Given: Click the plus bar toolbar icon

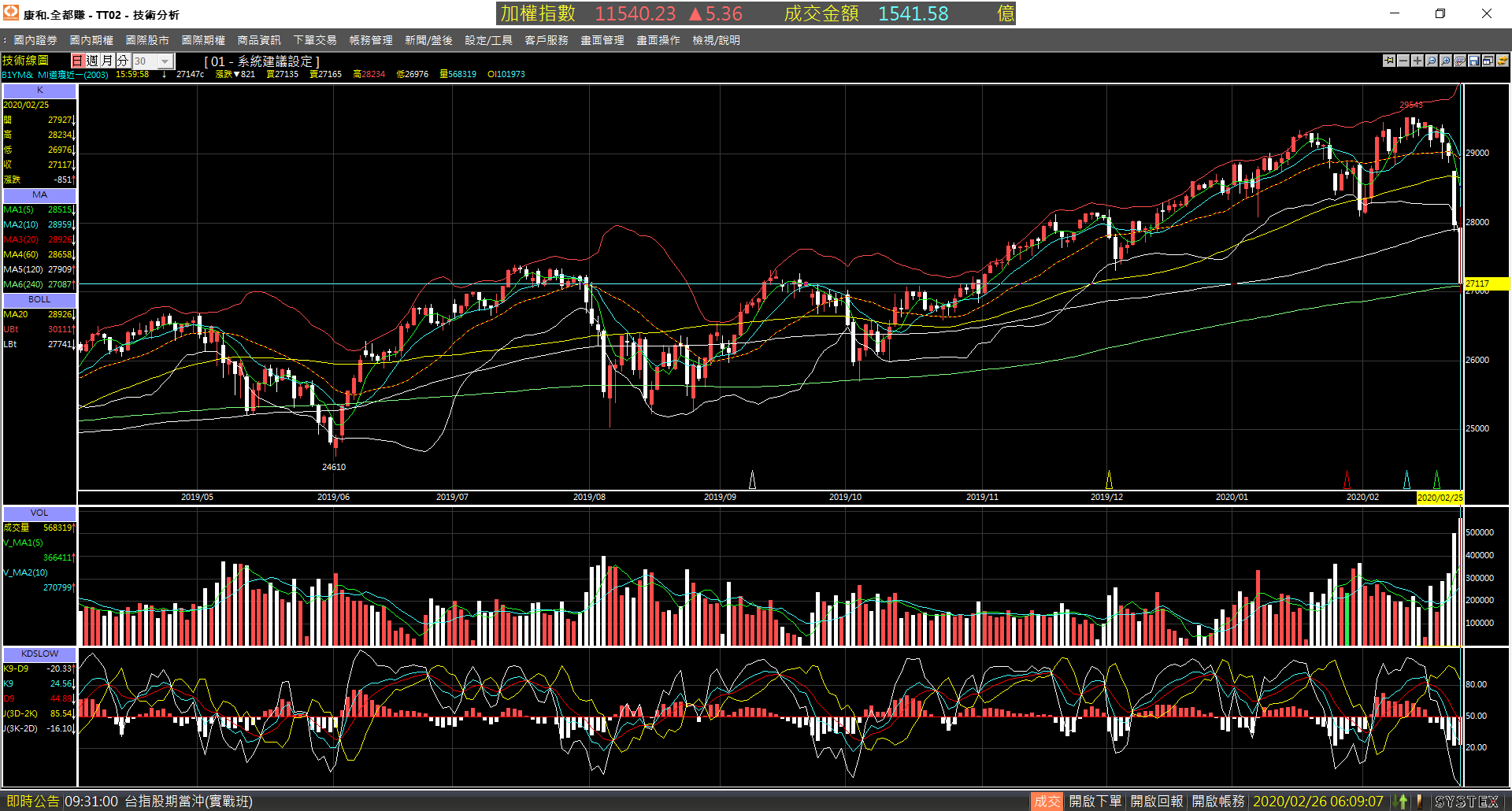Looking at the screenshot, I should 1417,61.
